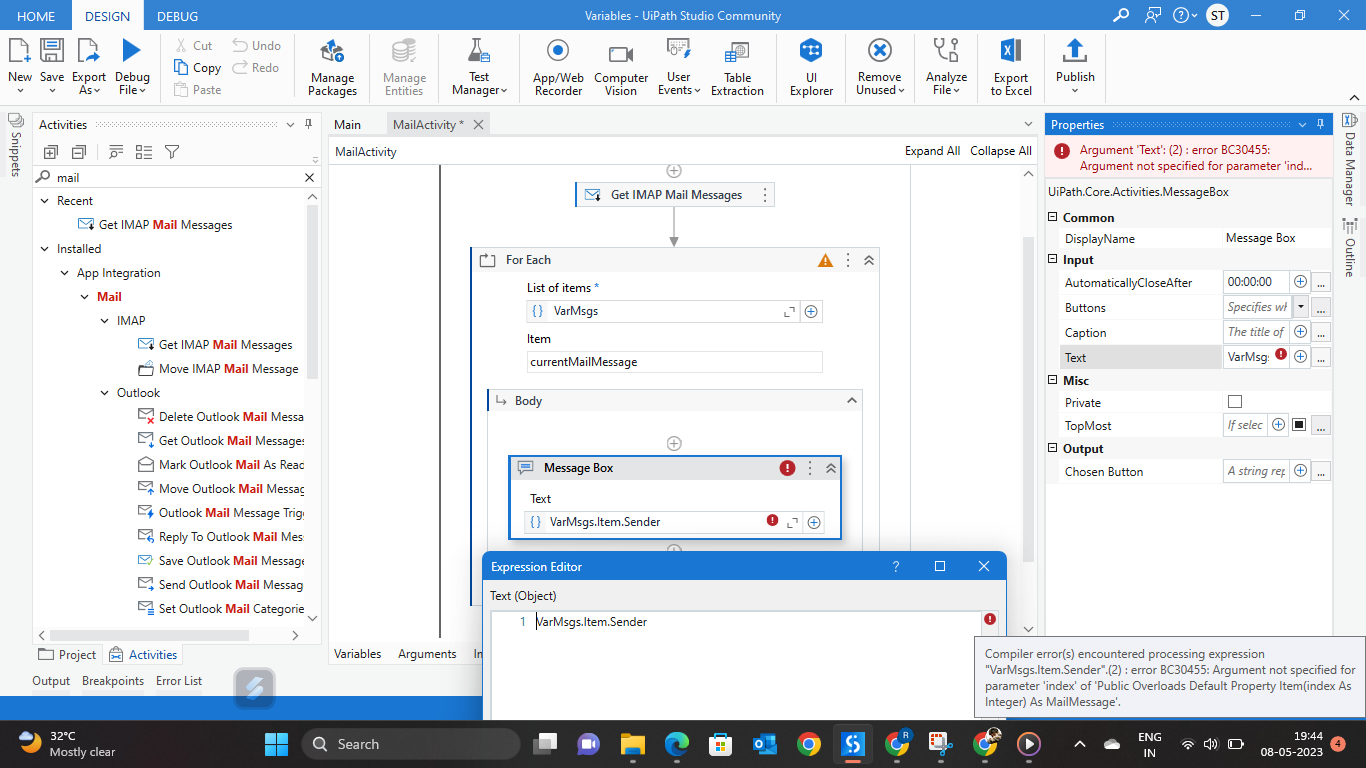Switch to the Project panel tab

point(67,655)
